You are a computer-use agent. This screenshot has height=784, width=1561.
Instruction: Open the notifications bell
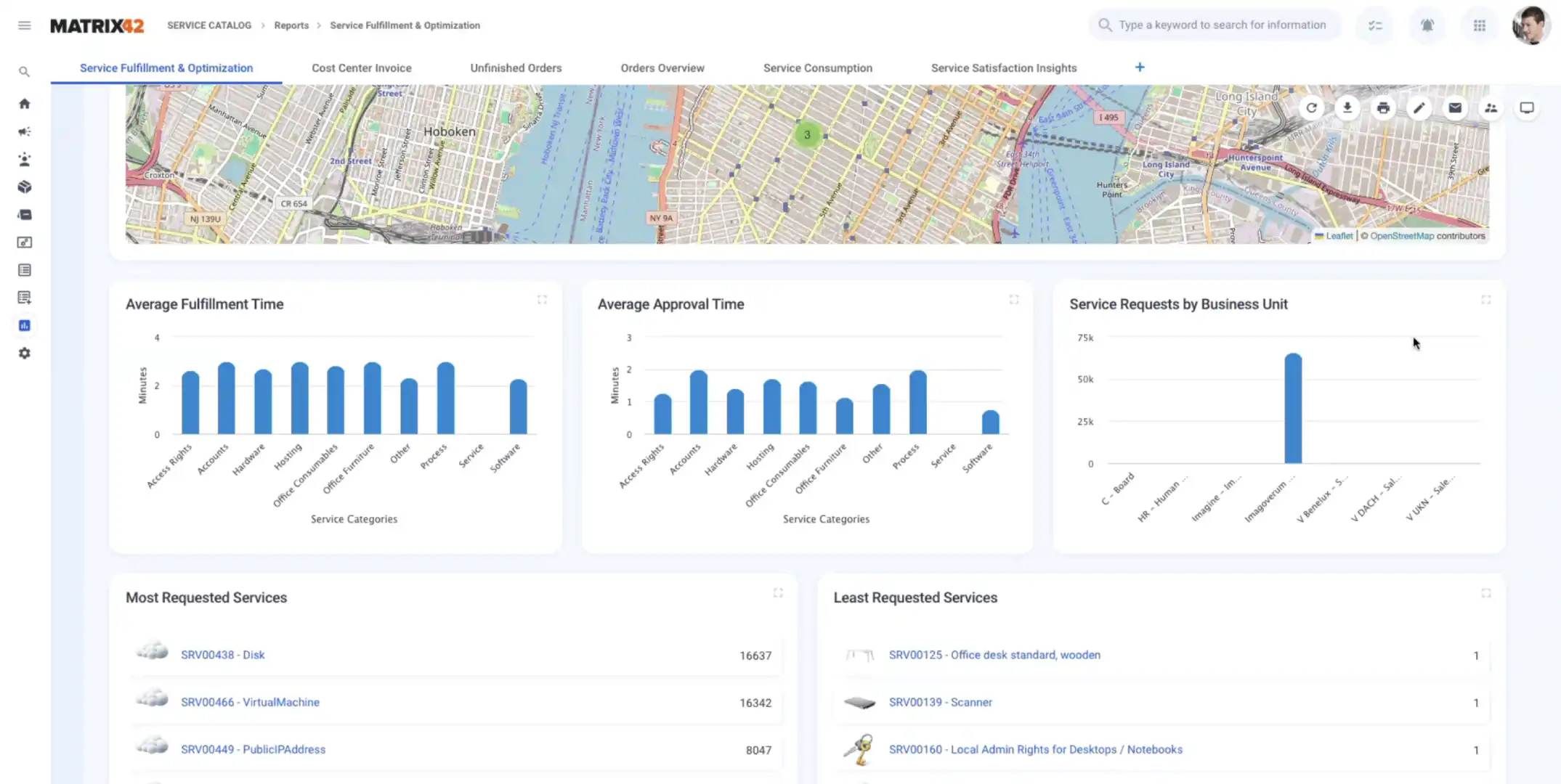(1427, 25)
